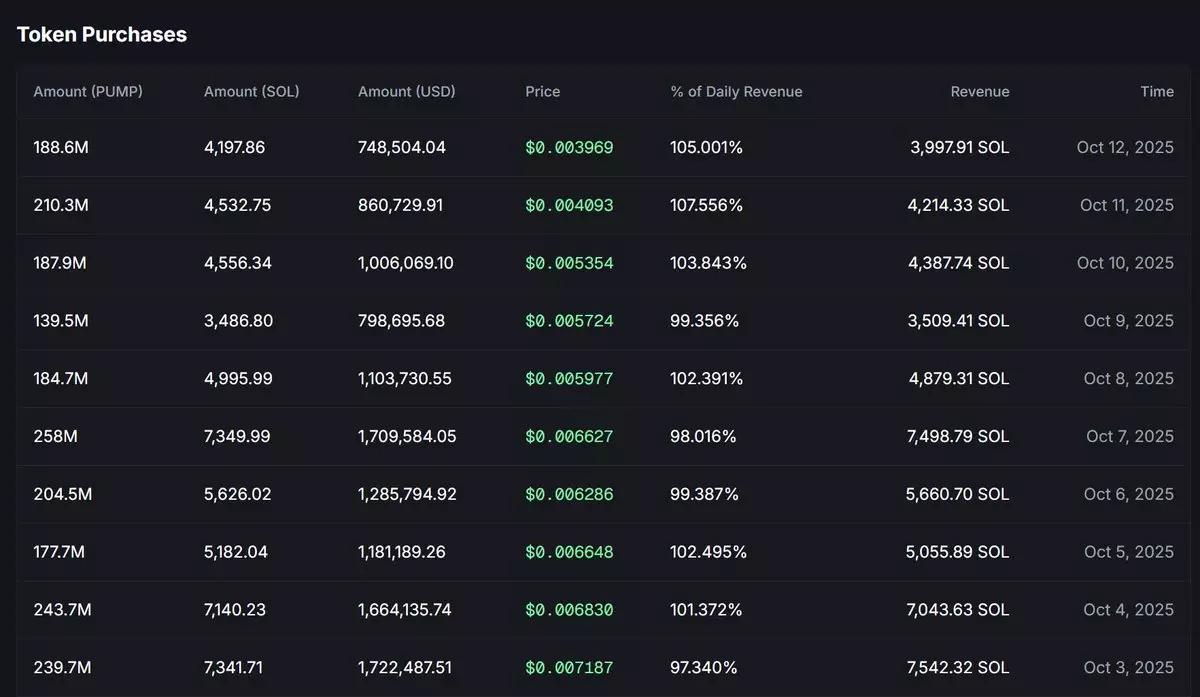1200x697 pixels.
Task: Click the 107.556% daily revenue cell
Action: [706, 206]
